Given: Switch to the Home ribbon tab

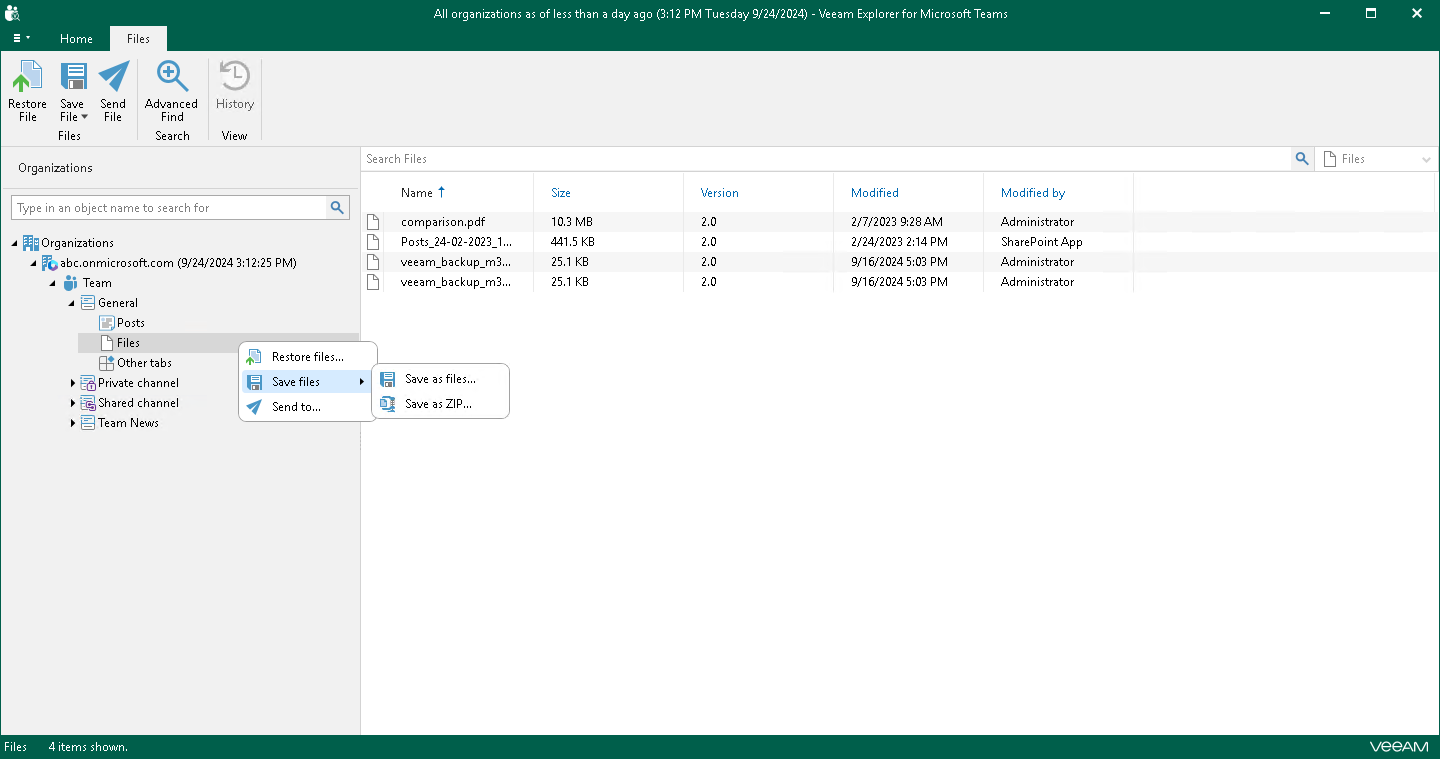Looking at the screenshot, I should [76, 38].
